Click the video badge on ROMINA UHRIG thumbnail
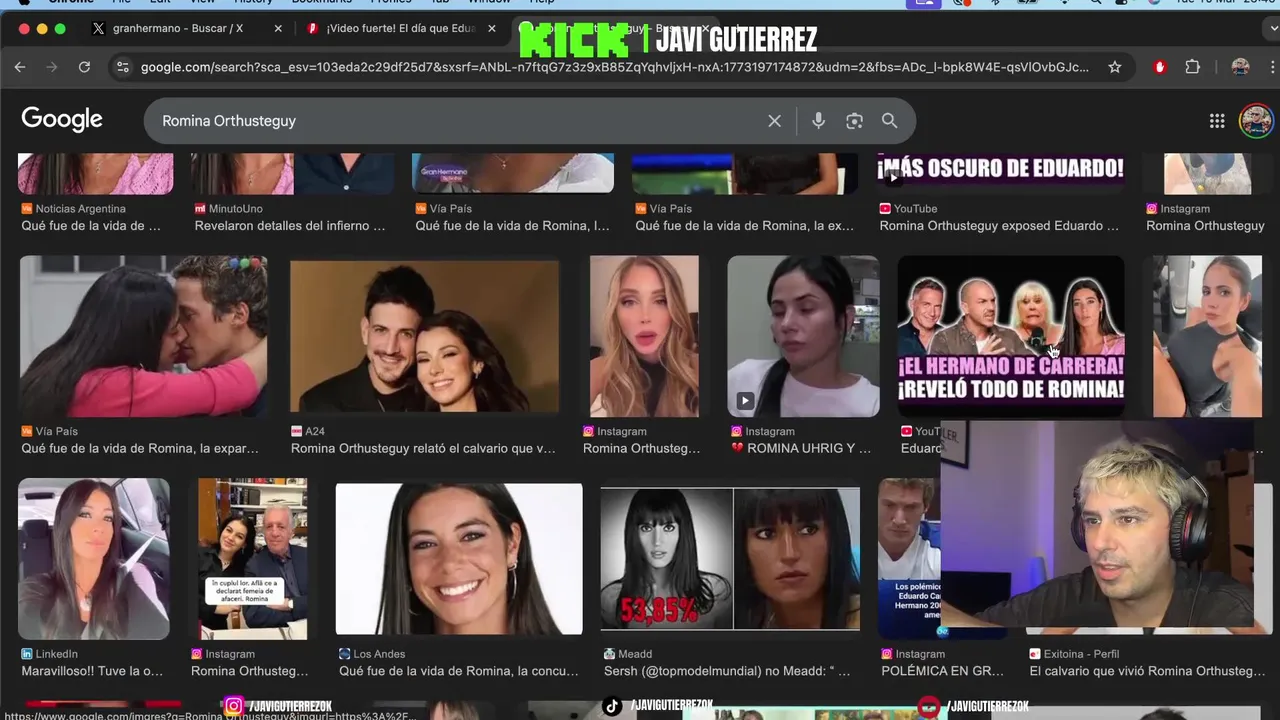 click(x=745, y=401)
